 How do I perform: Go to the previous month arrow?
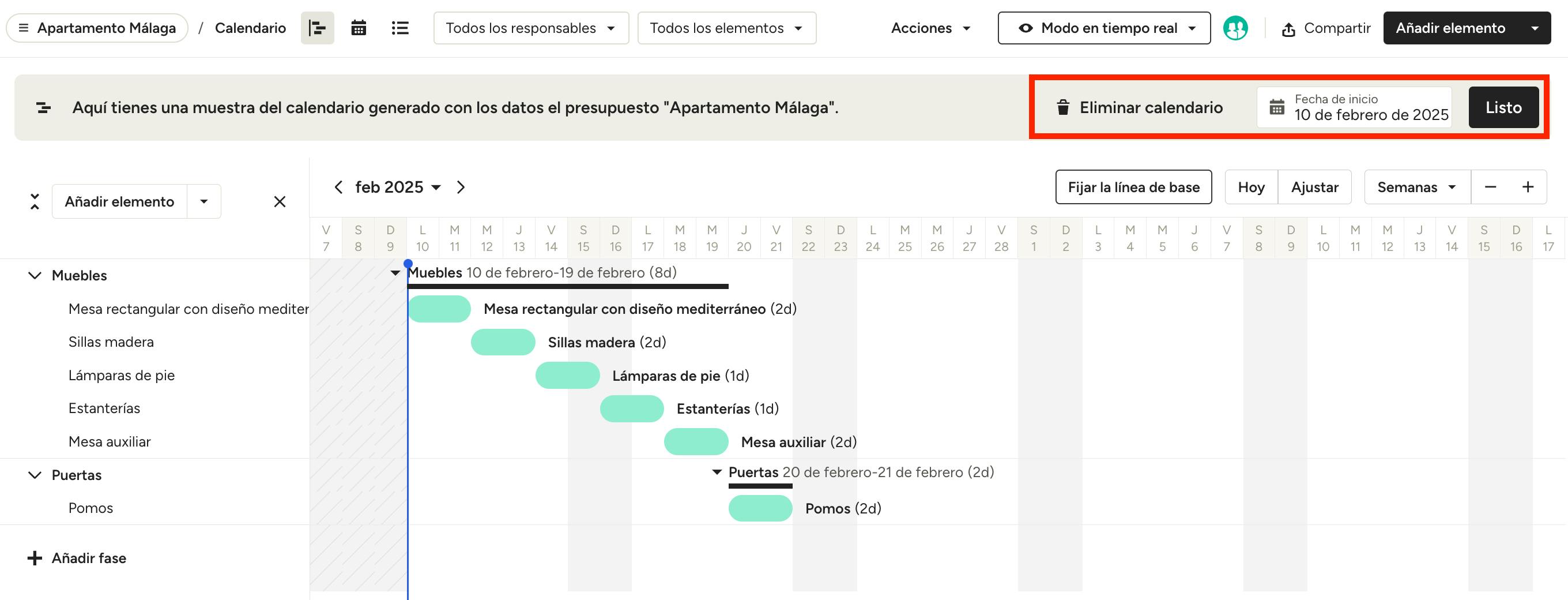338,187
